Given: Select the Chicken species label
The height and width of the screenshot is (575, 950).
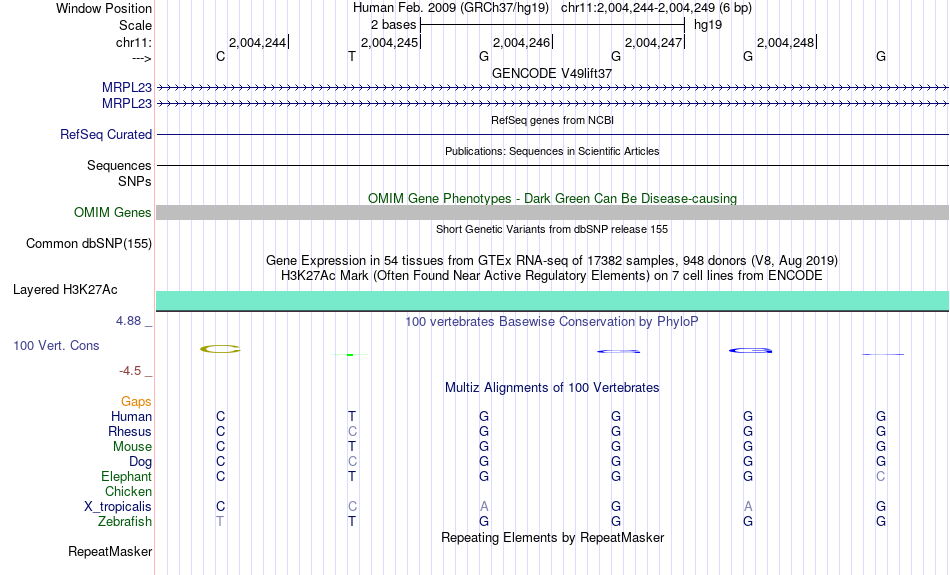Looking at the screenshot, I should point(128,491).
